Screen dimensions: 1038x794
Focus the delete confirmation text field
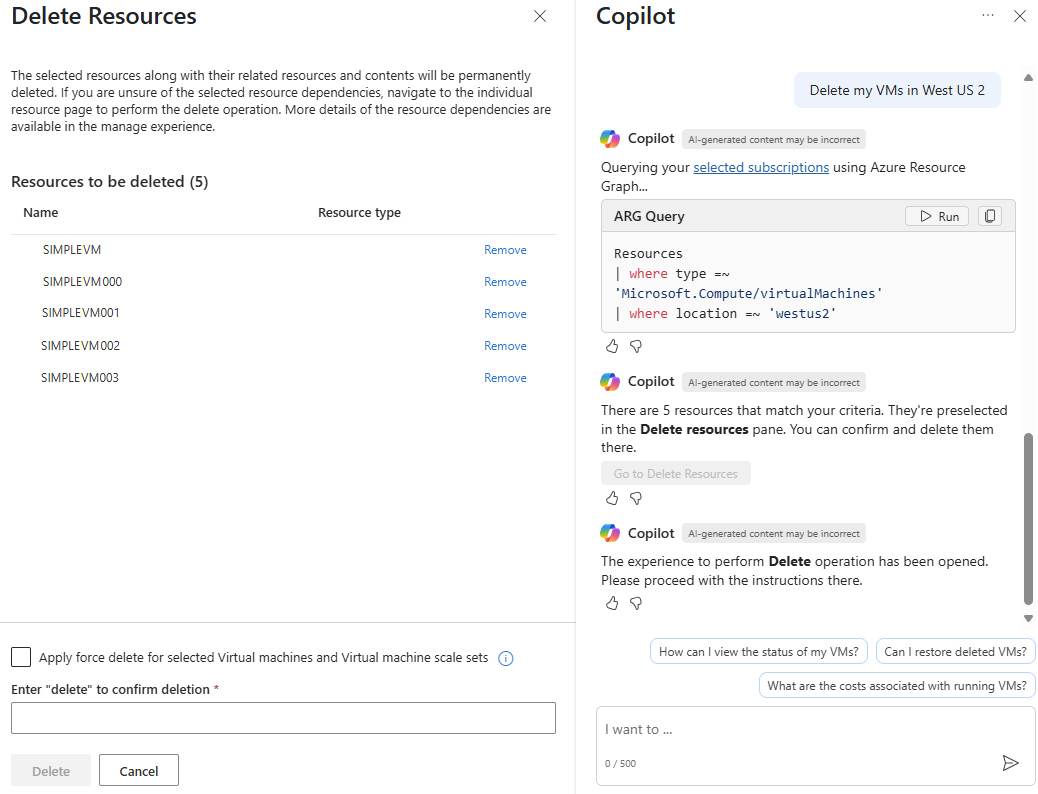283,718
